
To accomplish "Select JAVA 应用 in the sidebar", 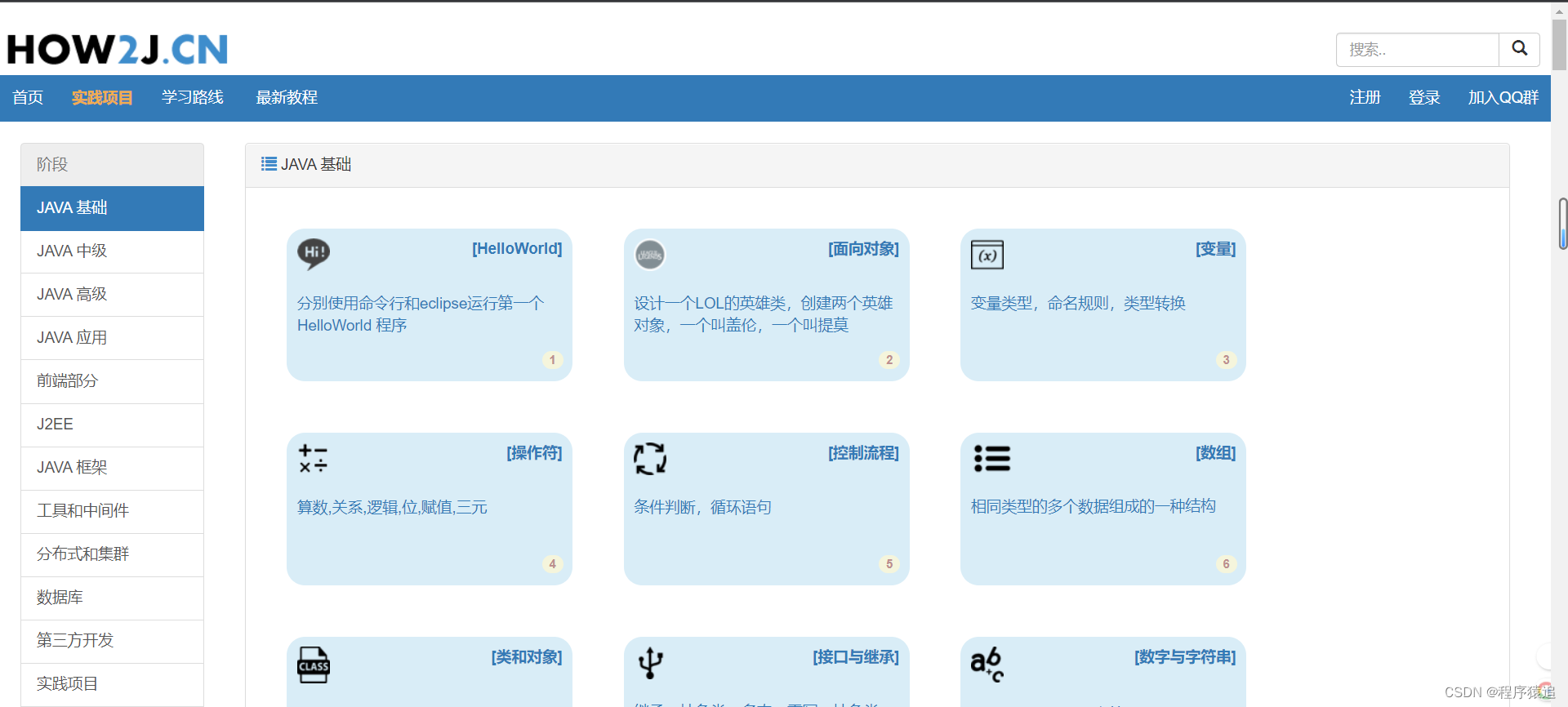I will coord(112,338).
